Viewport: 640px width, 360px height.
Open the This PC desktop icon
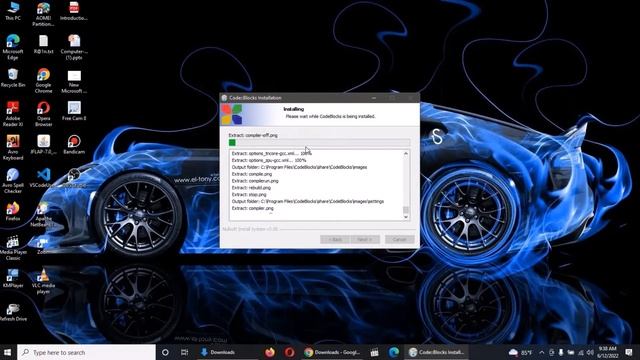coord(13,11)
